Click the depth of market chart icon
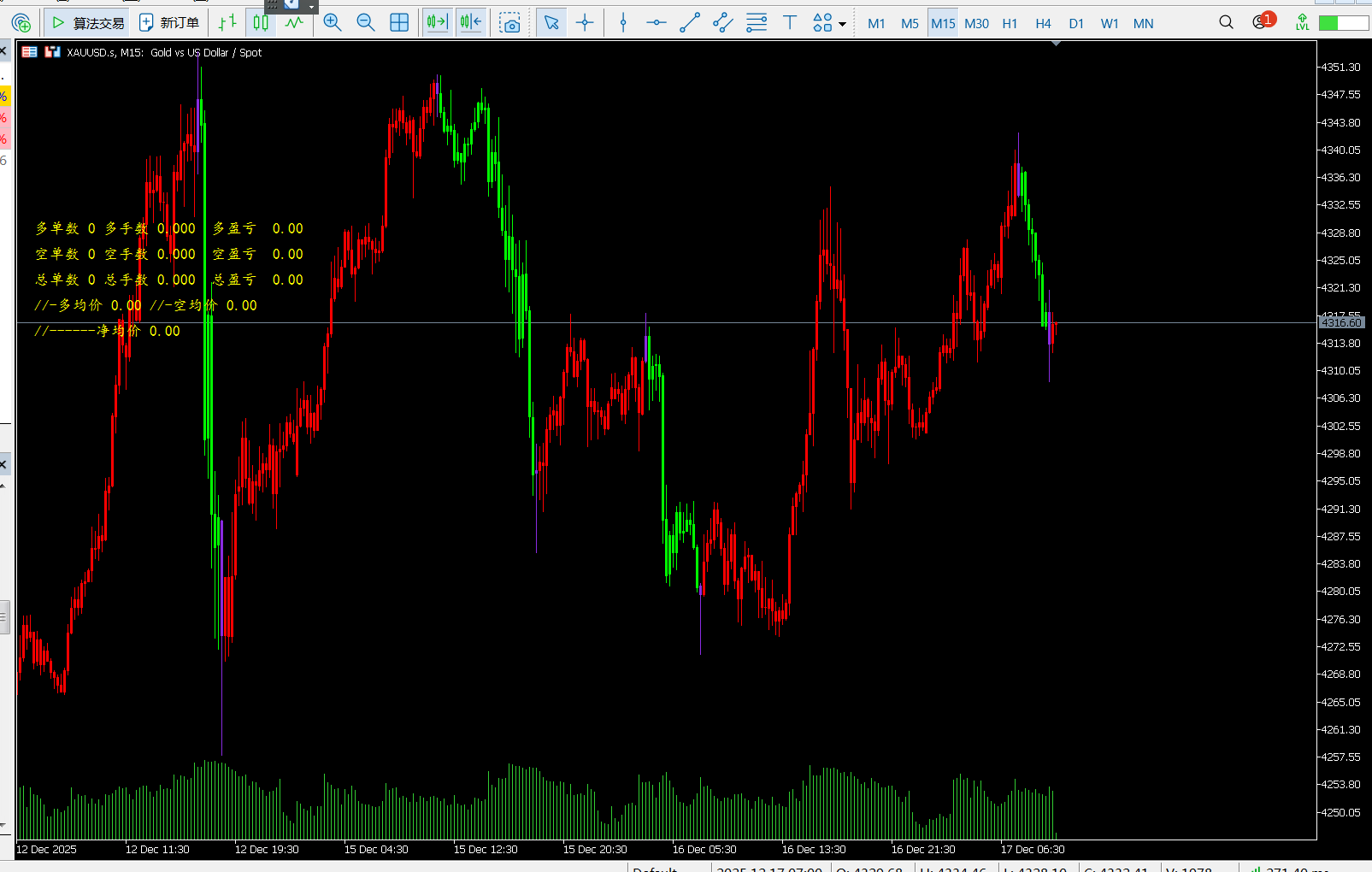1372x872 pixels. click(52, 52)
